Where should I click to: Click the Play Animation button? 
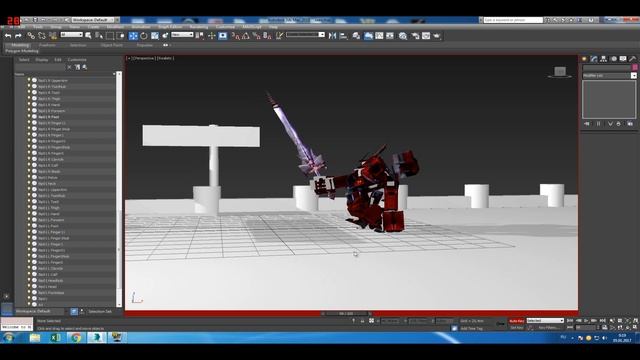pyautogui.click(x=587, y=321)
